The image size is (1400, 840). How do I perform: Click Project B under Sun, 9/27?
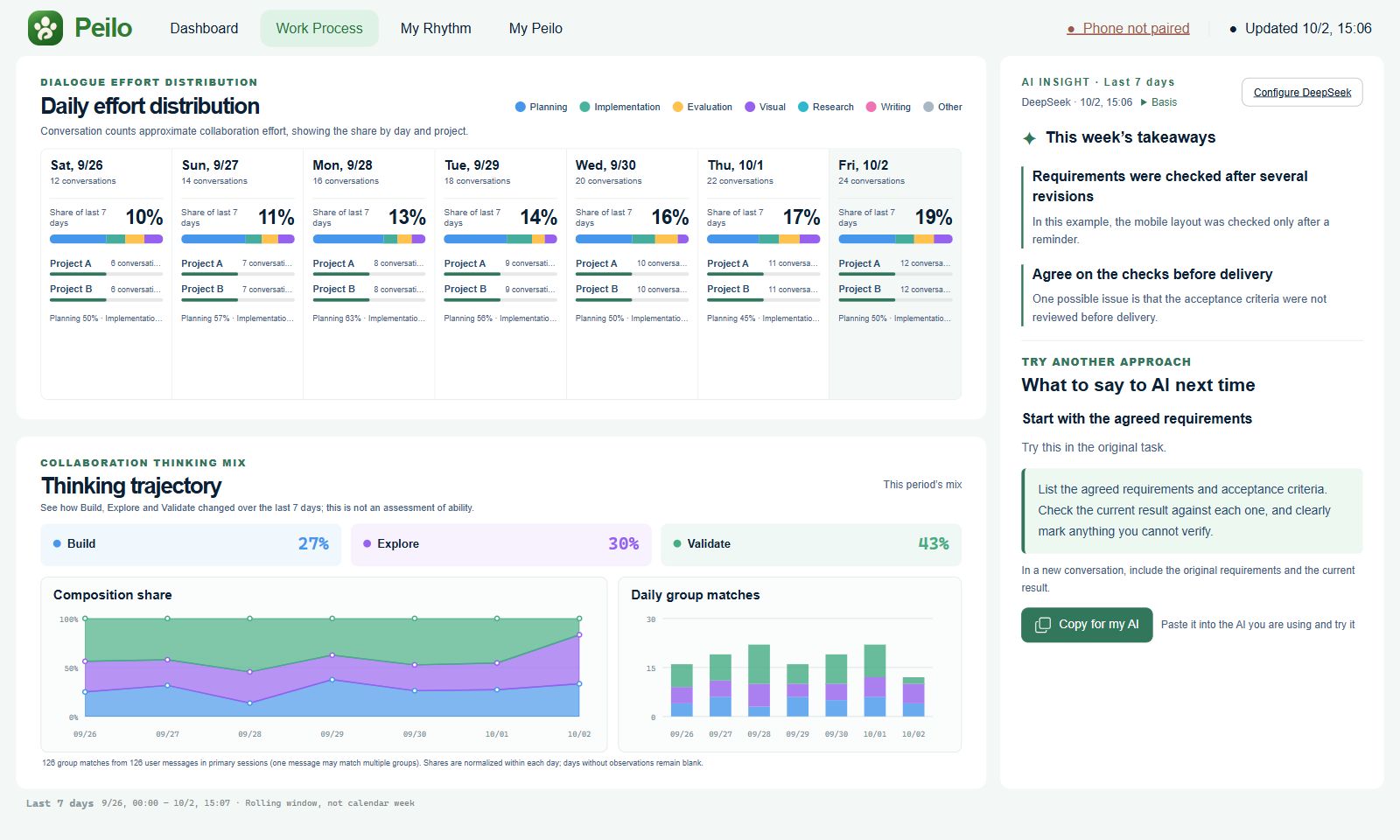click(x=202, y=289)
